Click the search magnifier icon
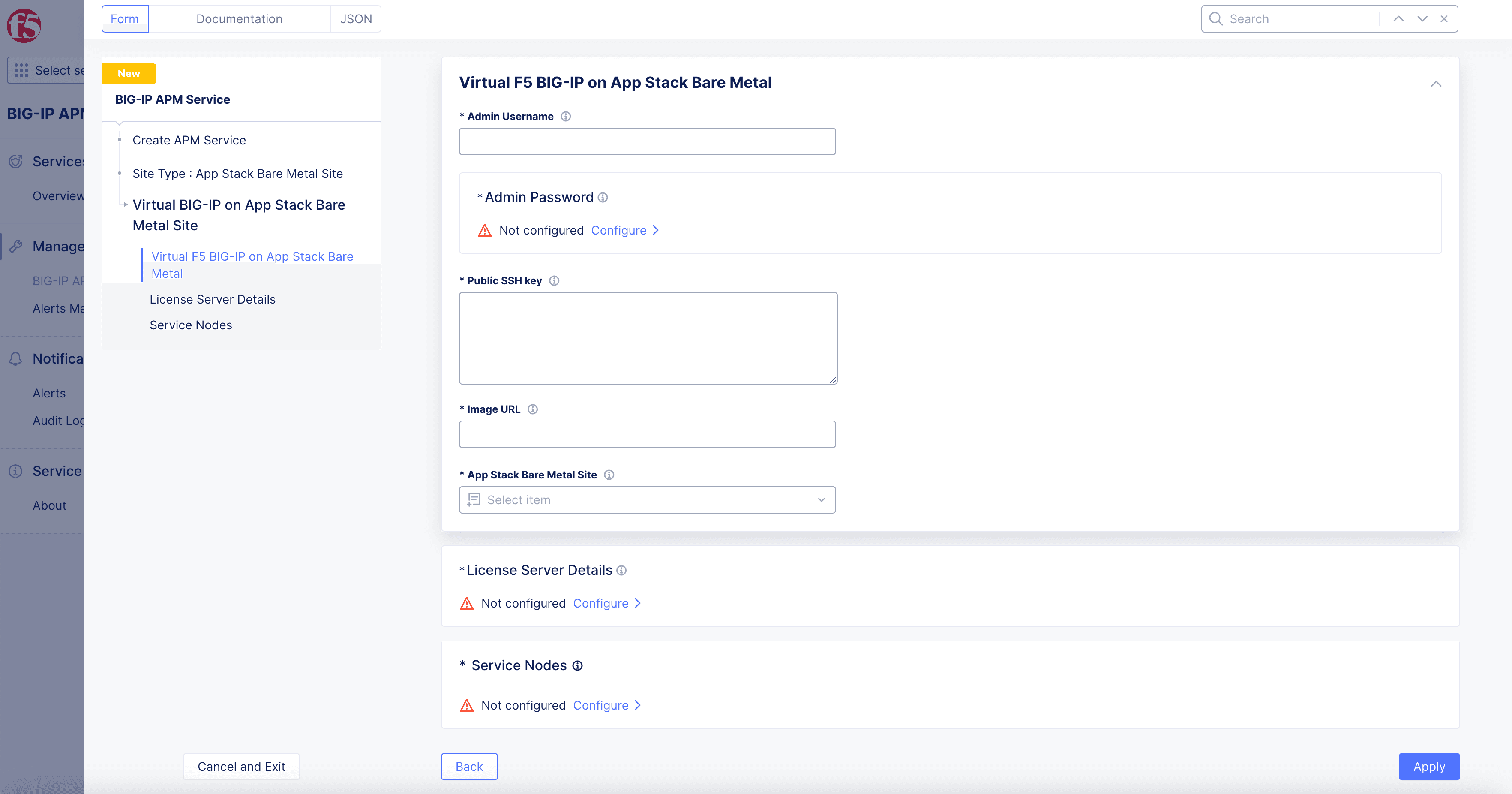 click(1215, 19)
